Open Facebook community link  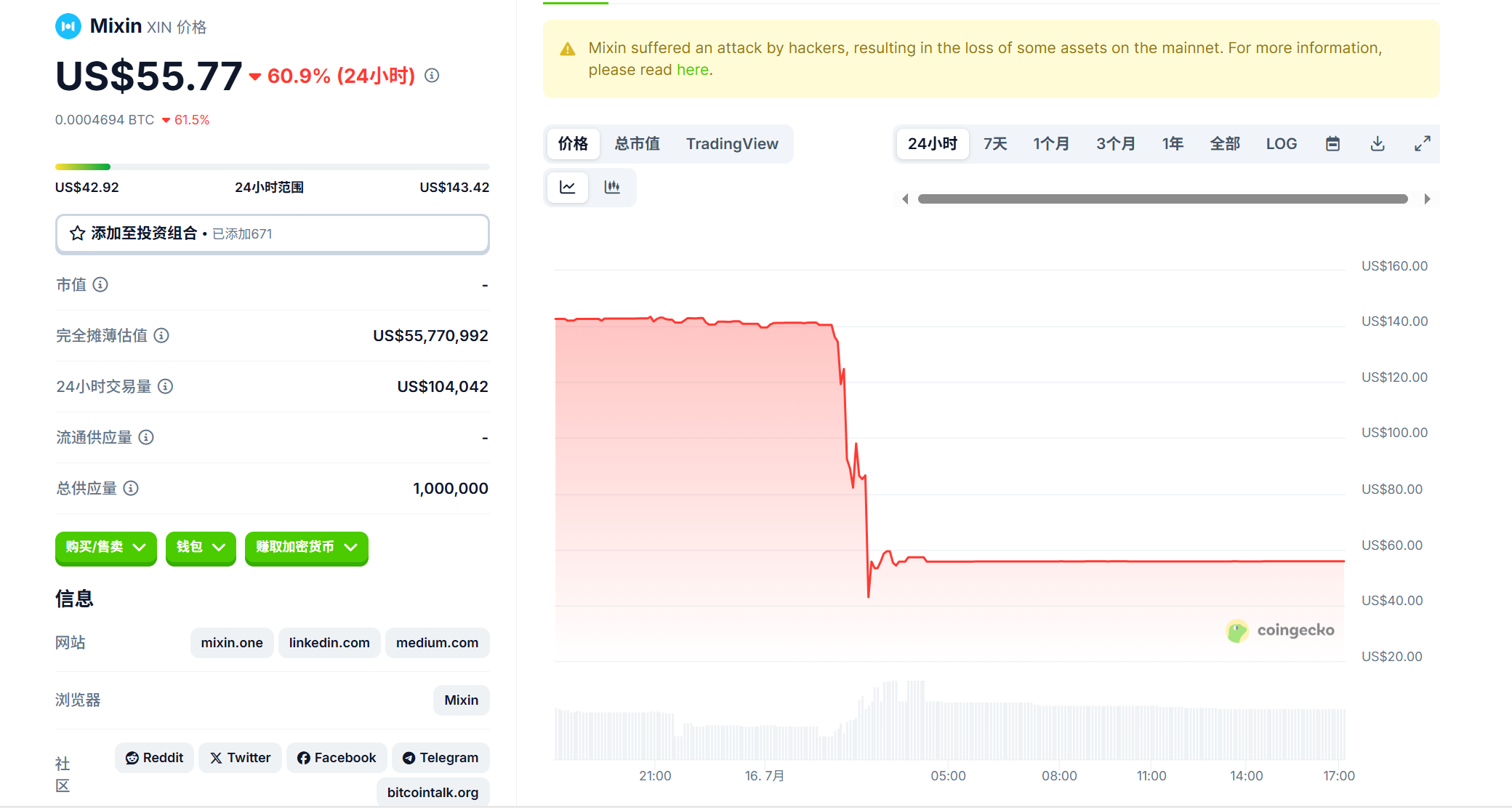337,758
